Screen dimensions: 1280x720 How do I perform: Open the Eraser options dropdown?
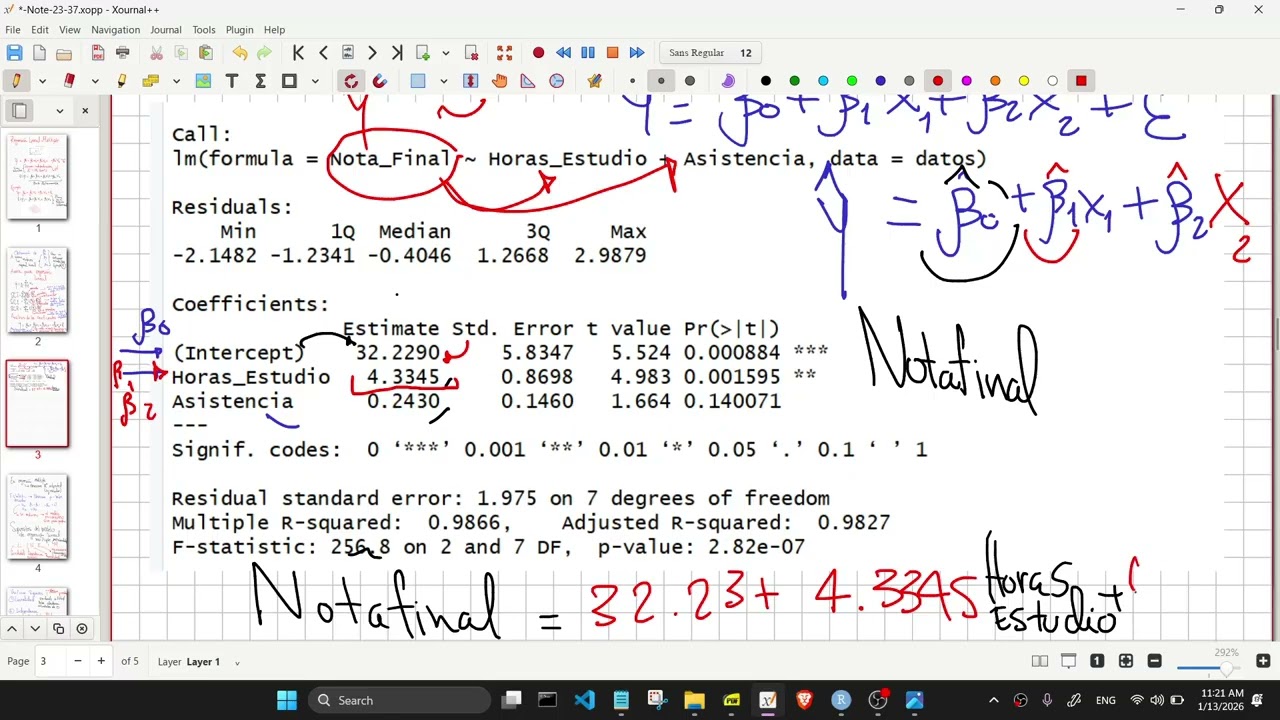pyautogui.click(x=95, y=81)
